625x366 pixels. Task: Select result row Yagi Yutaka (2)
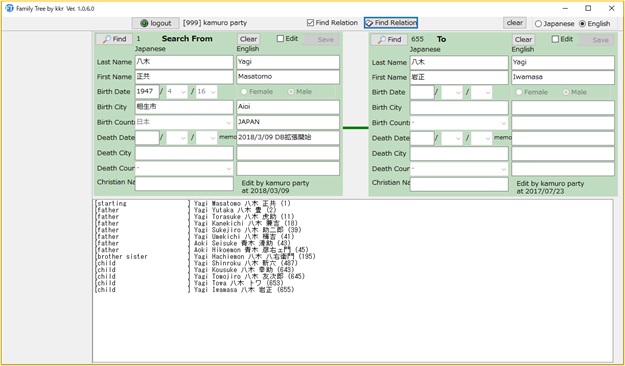pyautogui.click(x=185, y=210)
